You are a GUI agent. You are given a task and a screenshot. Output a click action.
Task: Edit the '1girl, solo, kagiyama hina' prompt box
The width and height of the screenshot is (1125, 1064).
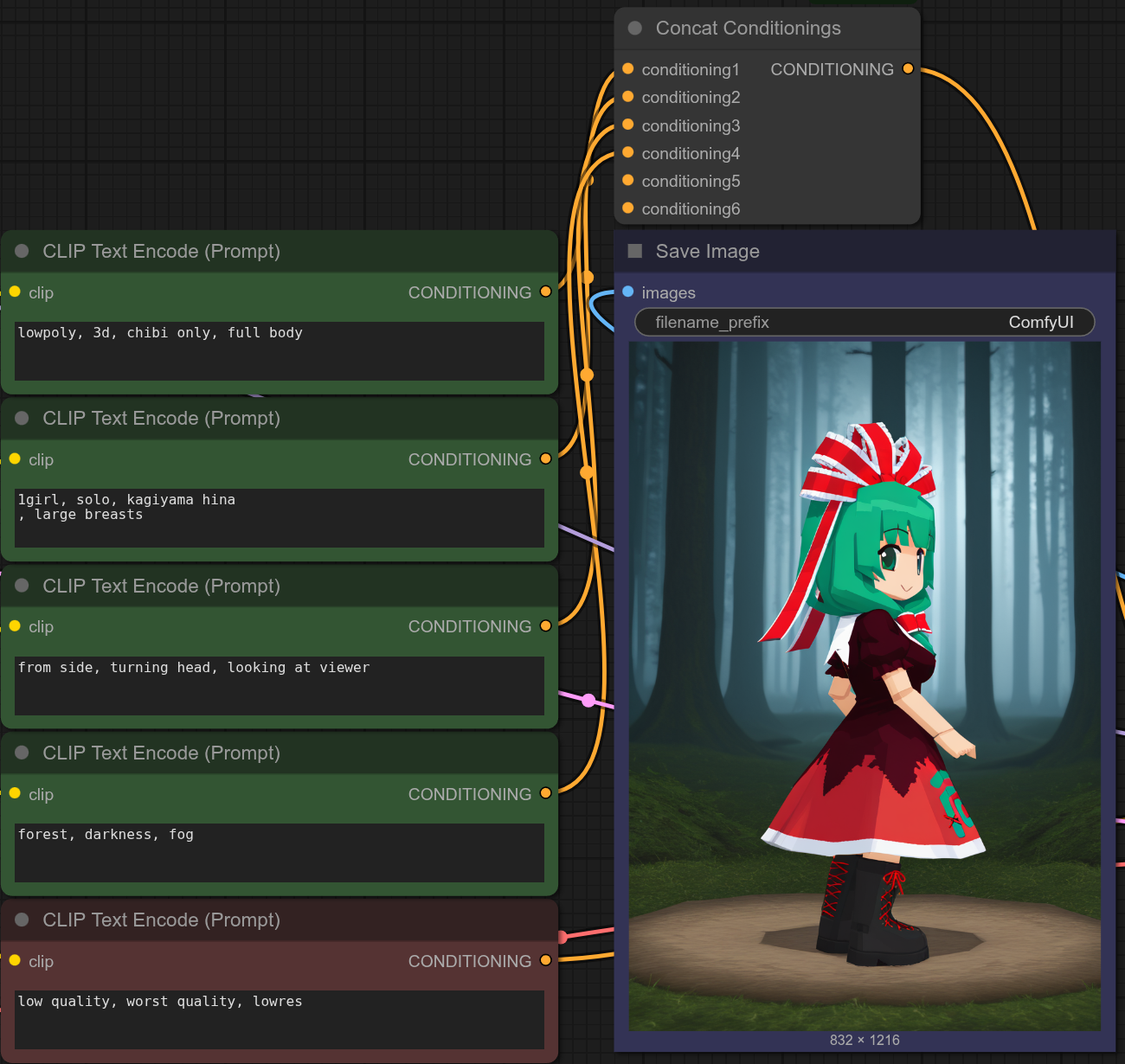coord(280,518)
